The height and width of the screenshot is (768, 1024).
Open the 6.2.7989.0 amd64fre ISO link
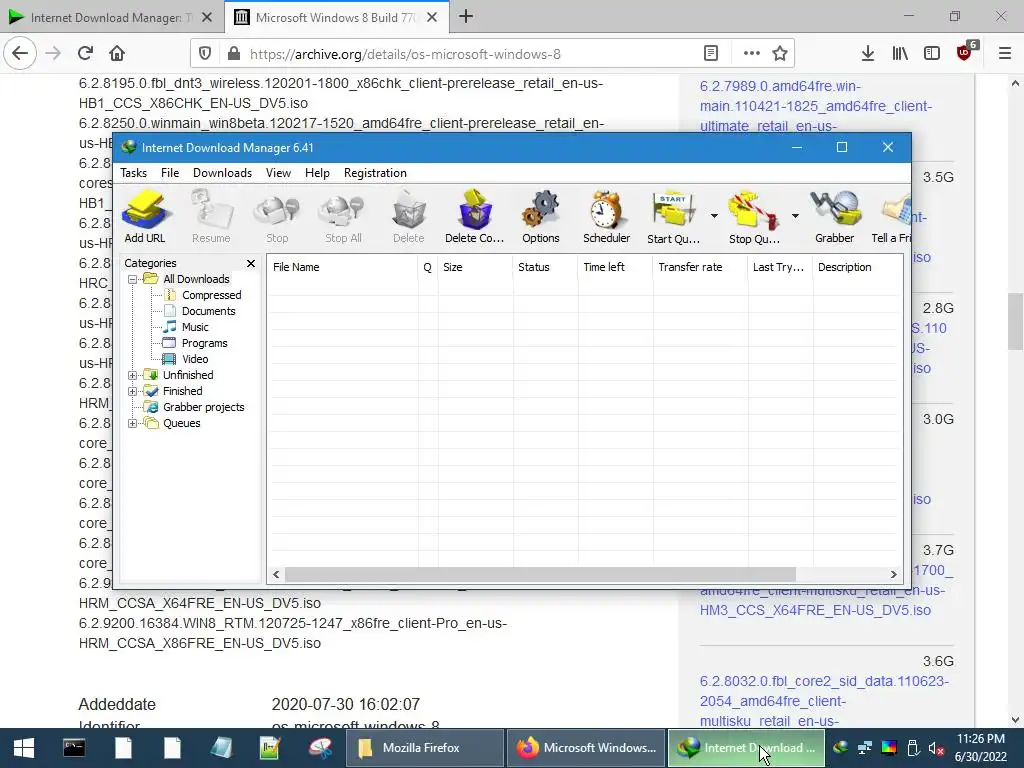(x=816, y=106)
